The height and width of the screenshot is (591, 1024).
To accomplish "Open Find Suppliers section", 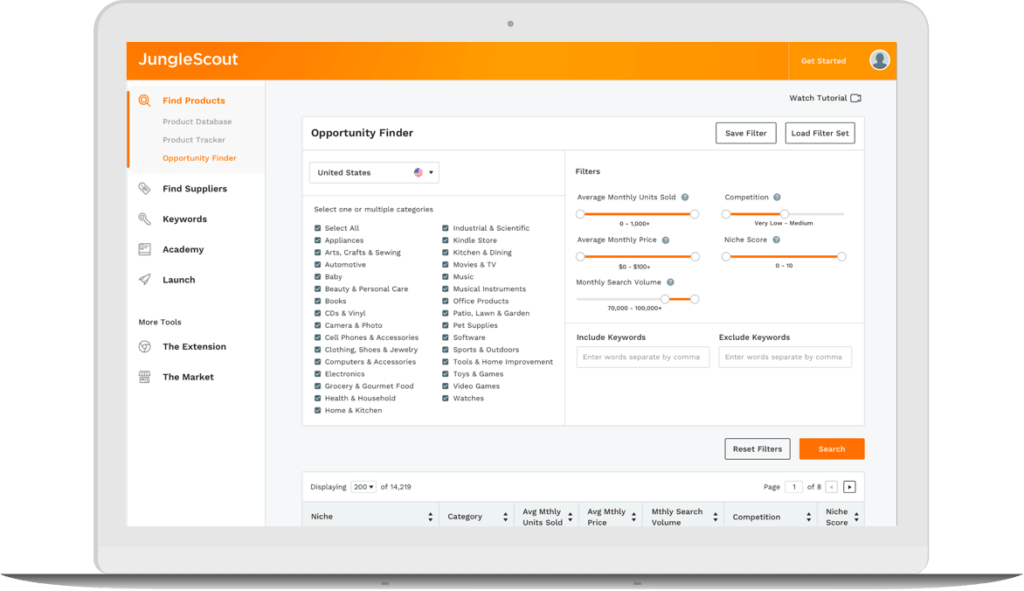I will pos(195,189).
